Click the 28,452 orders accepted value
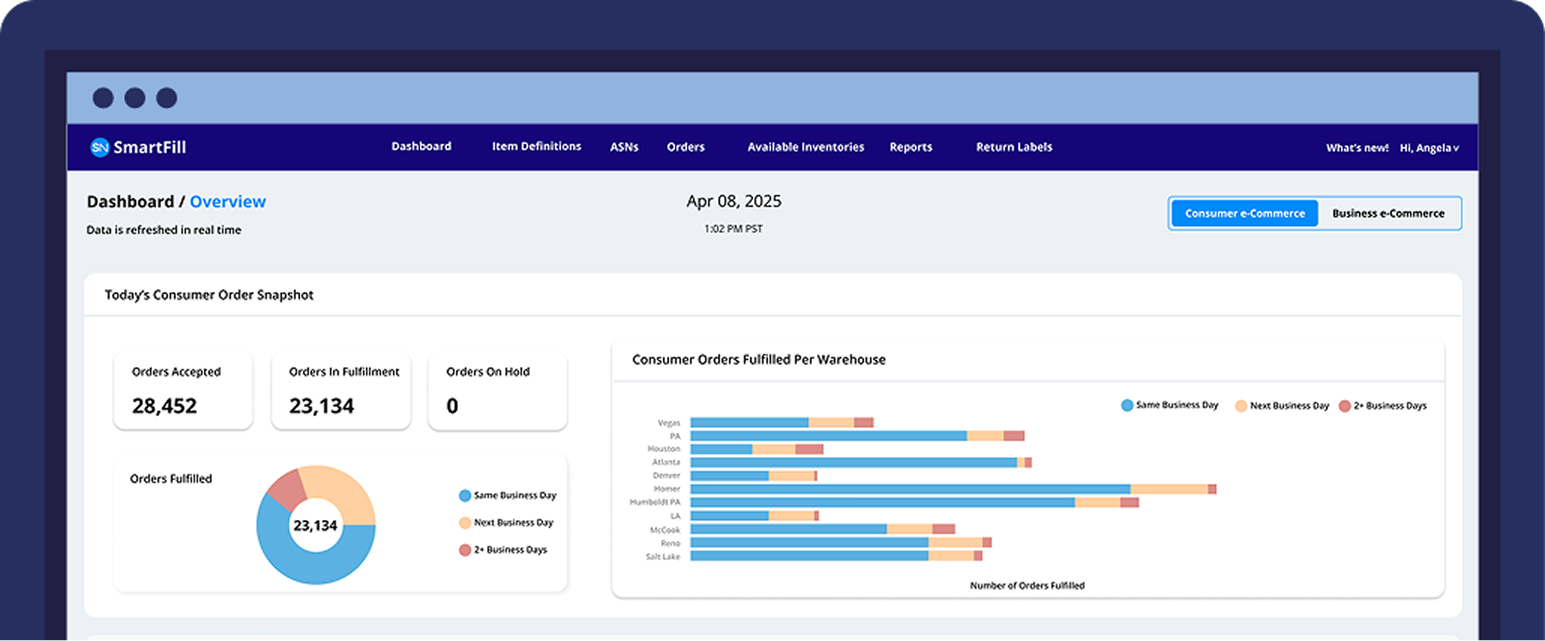The height and width of the screenshot is (641, 1545). (x=165, y=406)
